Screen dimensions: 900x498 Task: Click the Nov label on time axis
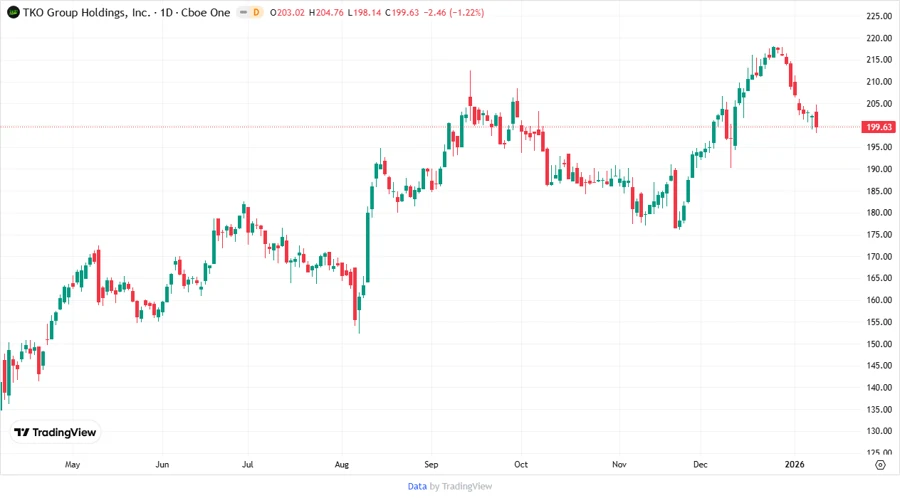pos(619,464)
